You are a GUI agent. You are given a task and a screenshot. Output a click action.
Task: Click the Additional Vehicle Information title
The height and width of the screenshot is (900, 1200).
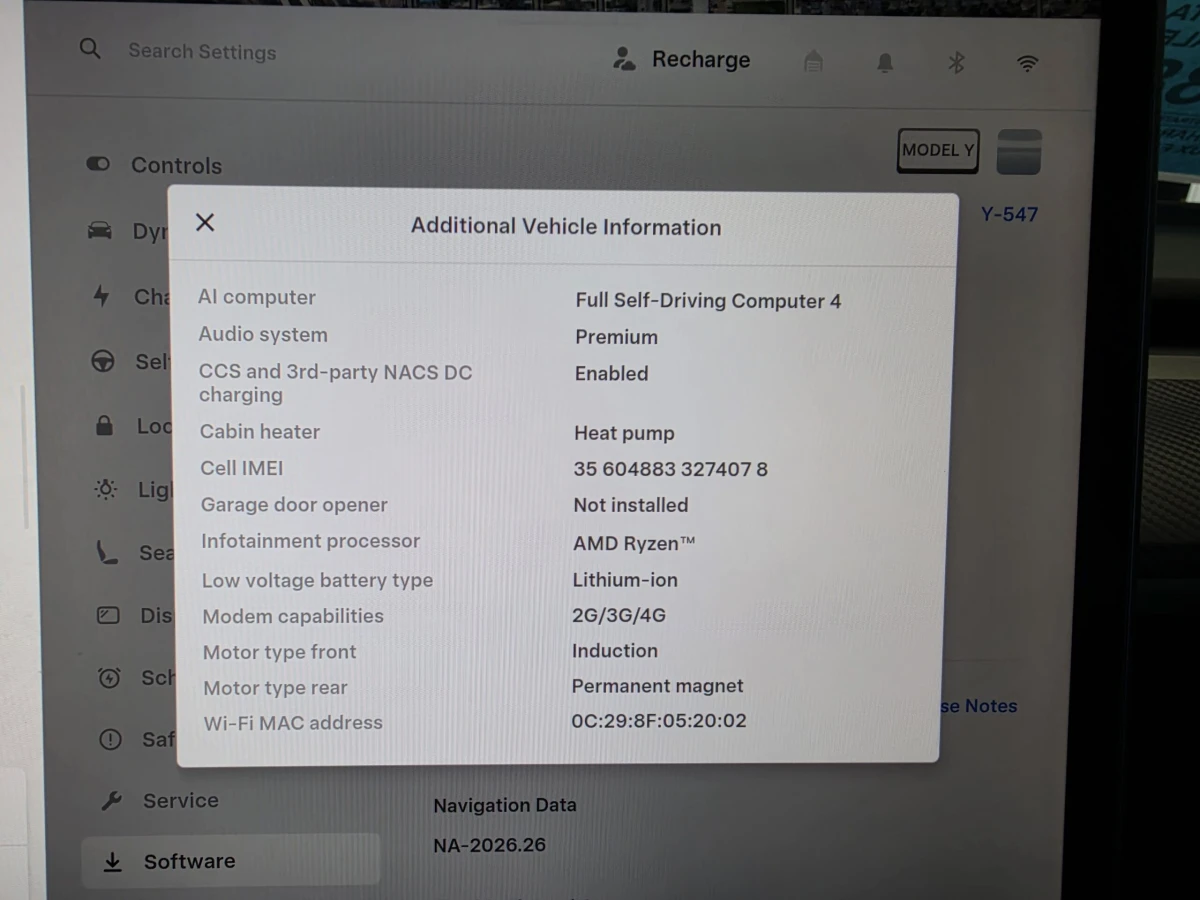click(566, 227)
